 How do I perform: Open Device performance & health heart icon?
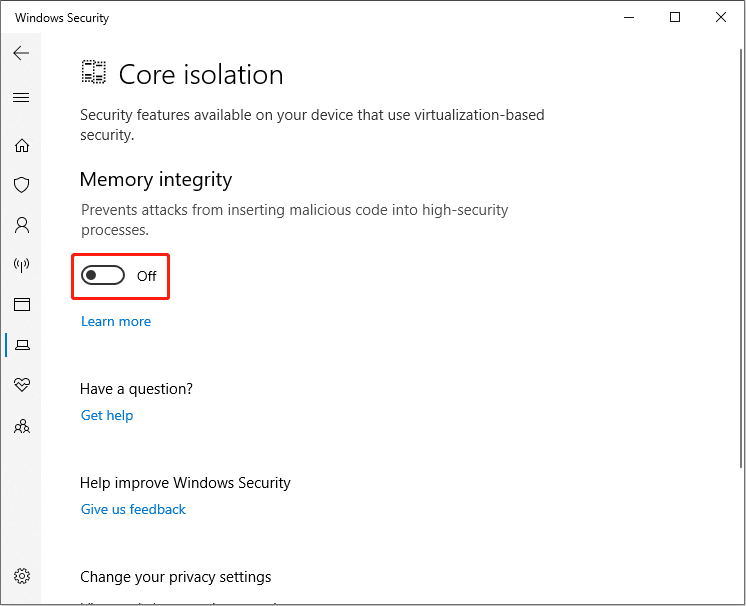tap(22, 384)
